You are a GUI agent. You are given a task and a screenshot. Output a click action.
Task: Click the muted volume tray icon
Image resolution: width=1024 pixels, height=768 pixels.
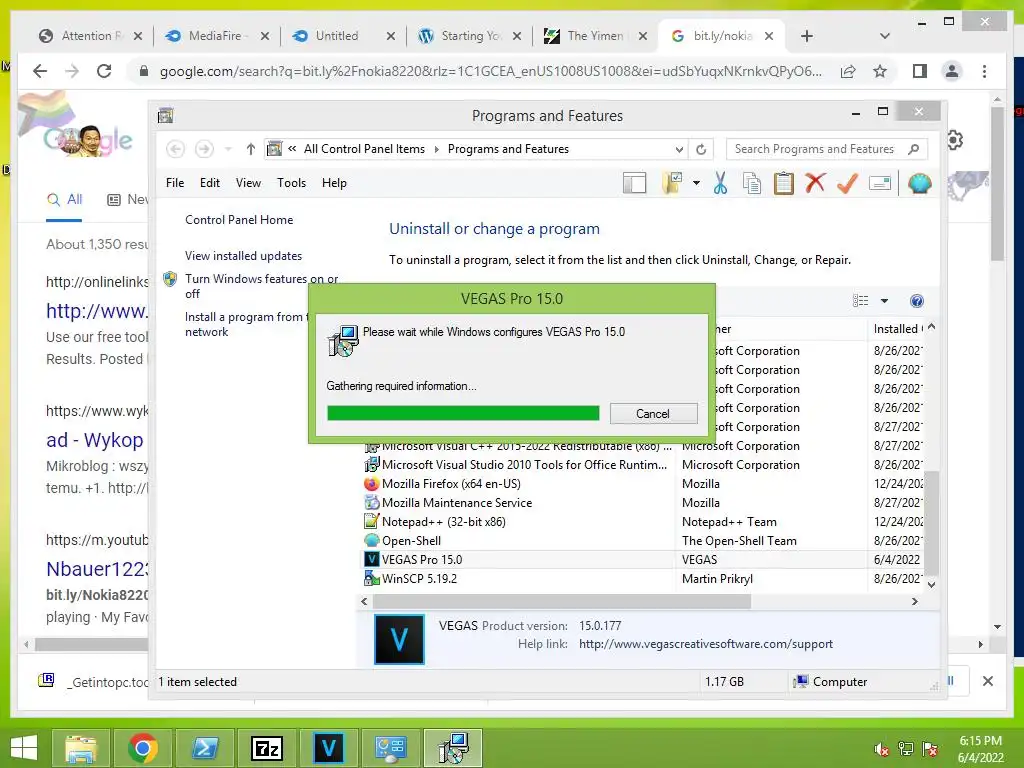point(881,749)
